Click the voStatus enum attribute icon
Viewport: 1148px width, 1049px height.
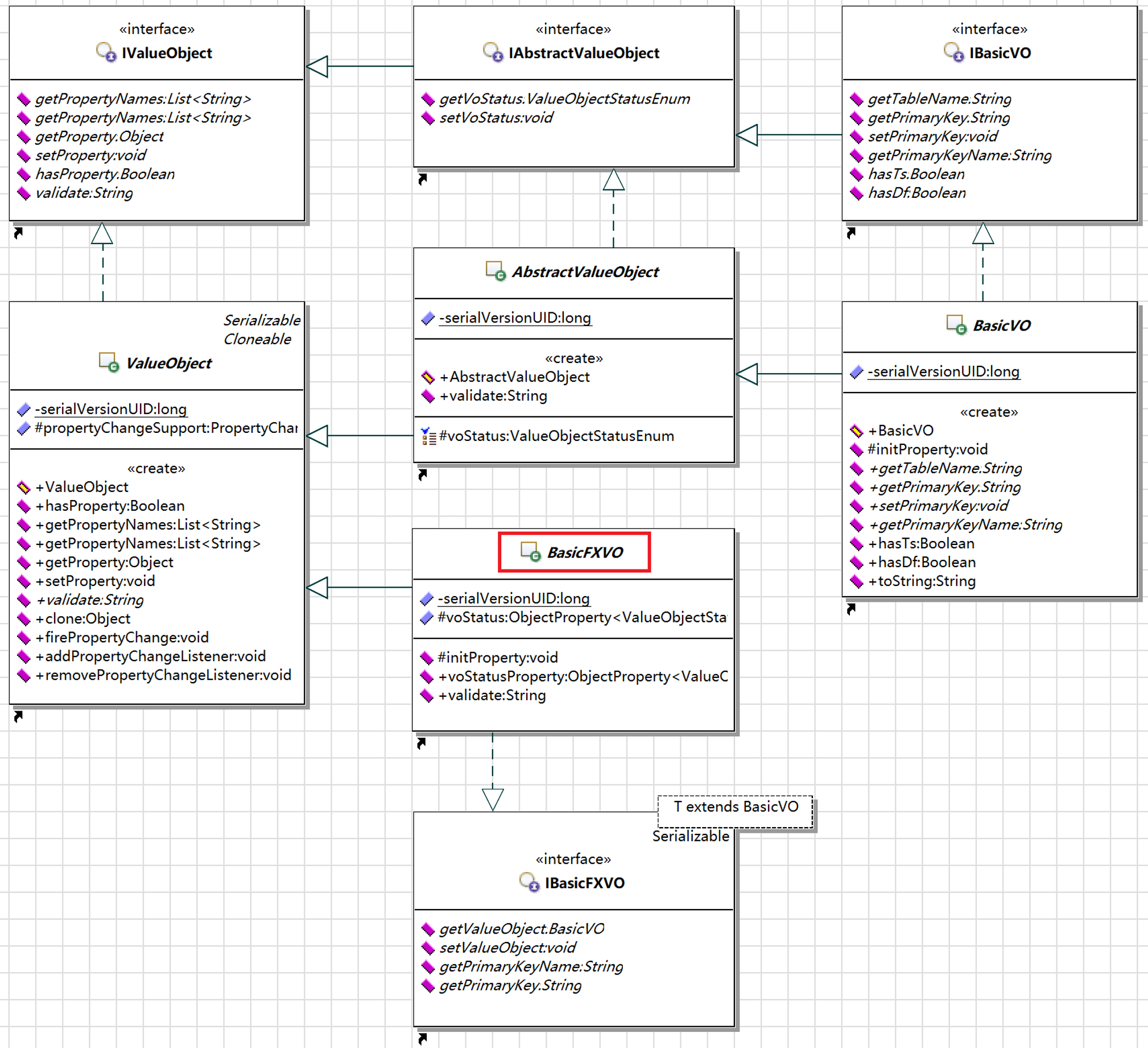(428, 436)
